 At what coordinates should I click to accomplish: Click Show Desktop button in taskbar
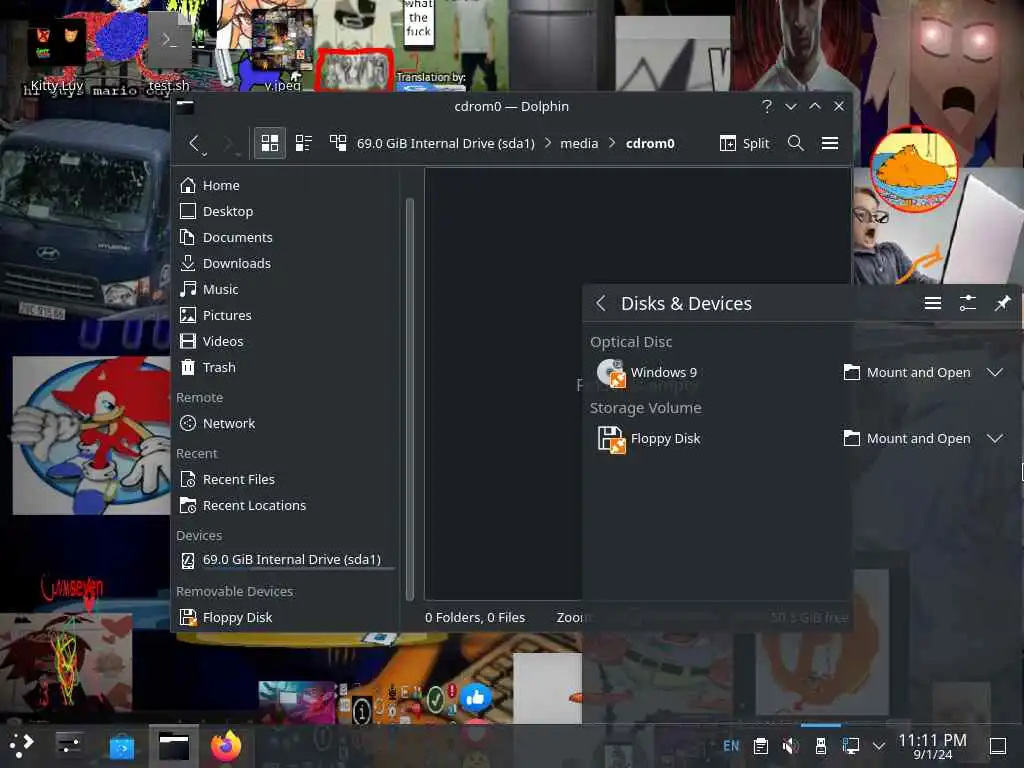point(998,746)
